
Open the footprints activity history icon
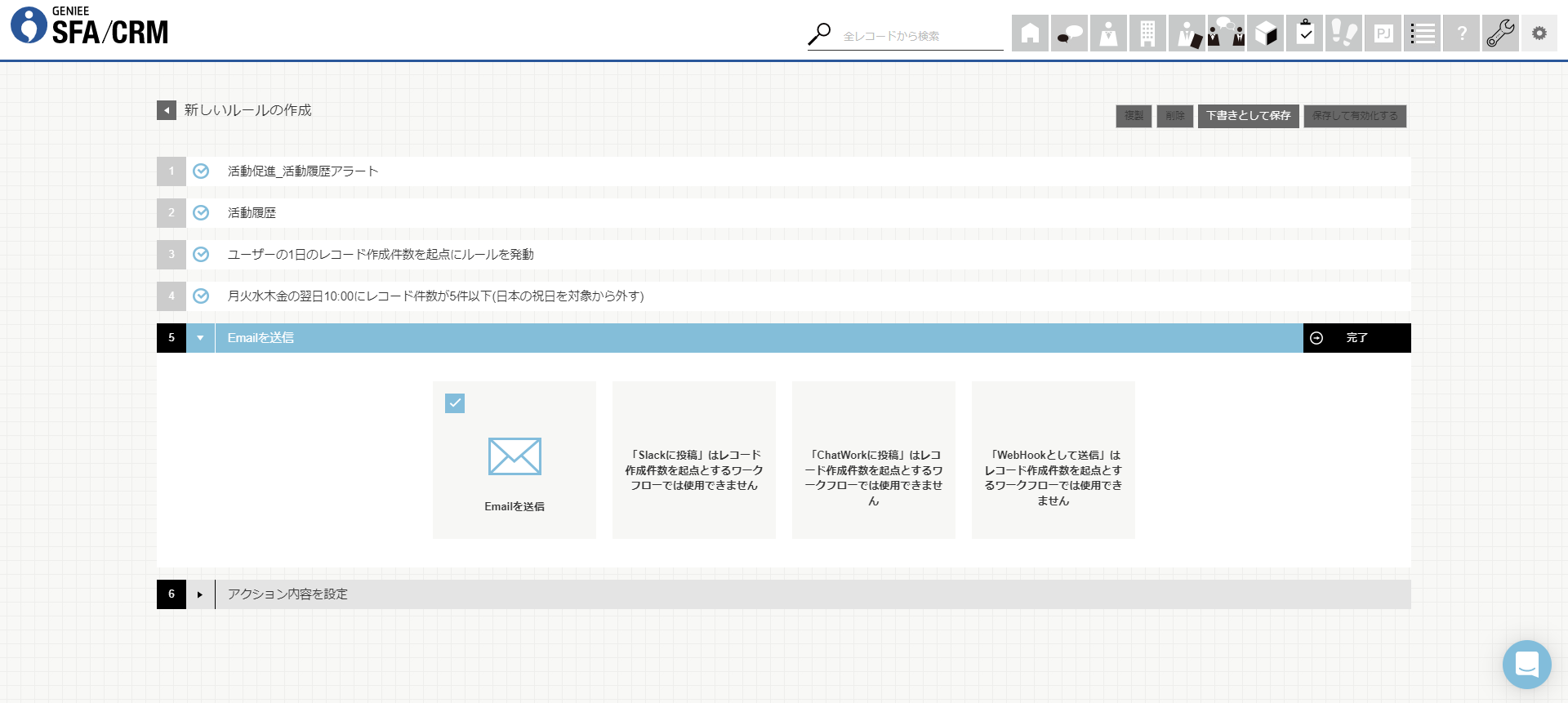tap(1343, 33)
